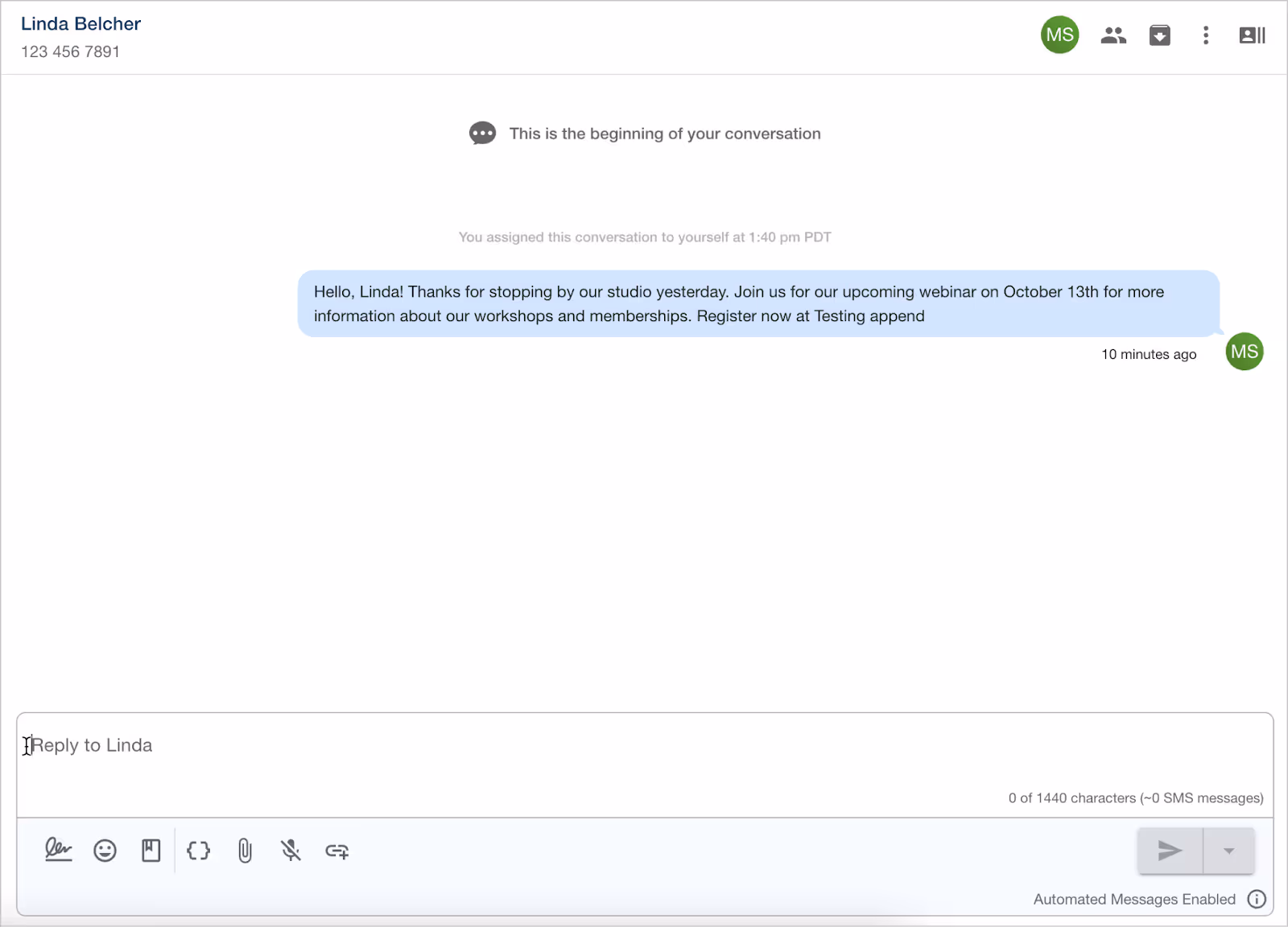Image resolution: width=1288 pixels, height=927 pixels.
Task: Attach a file to the message
Action: pyautogui.click(x=244, y=851)
